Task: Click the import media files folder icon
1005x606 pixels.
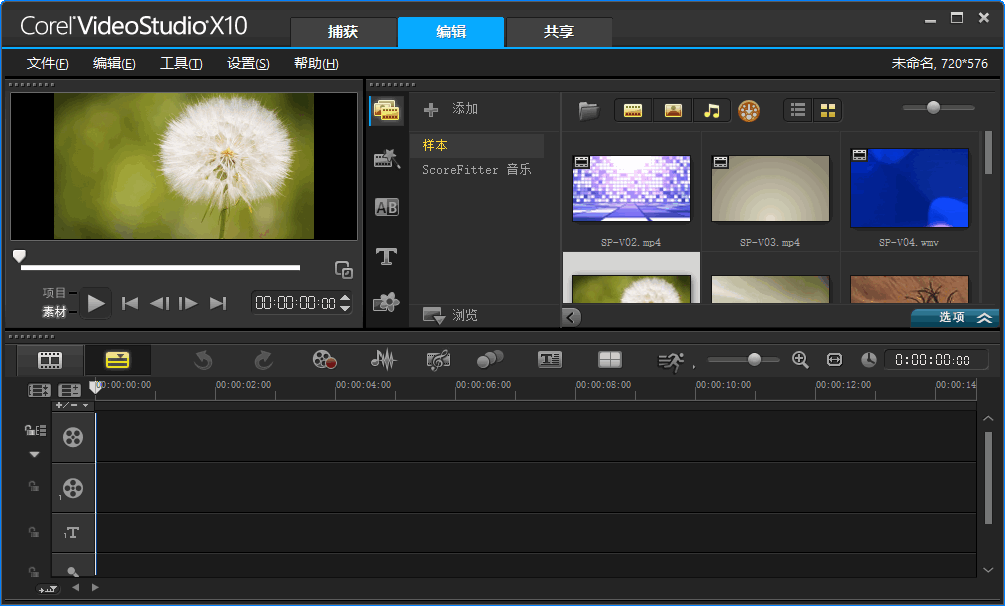Action: pyautogui.click(x=588, y=111)
